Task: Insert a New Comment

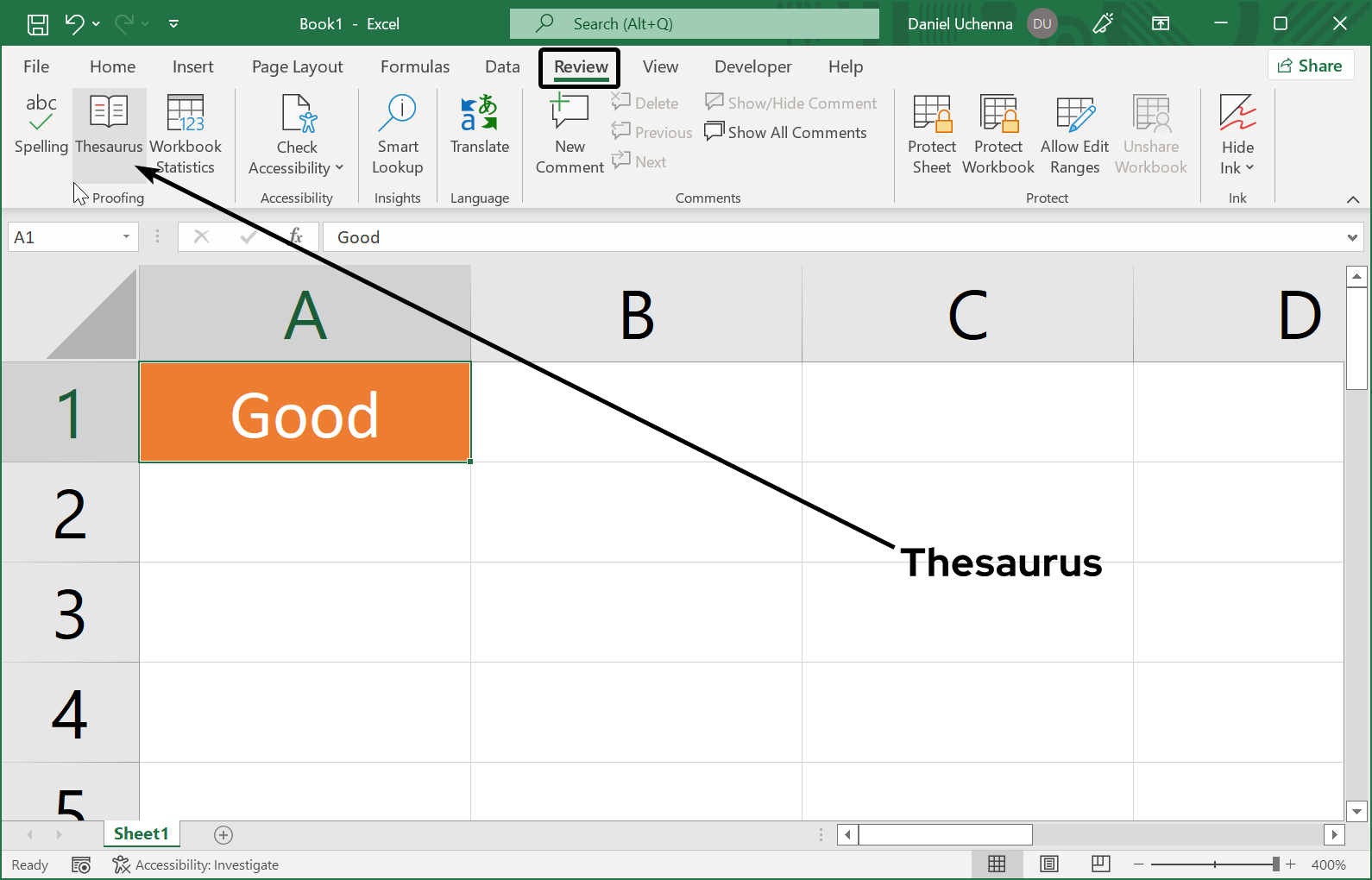Action: 570,134
